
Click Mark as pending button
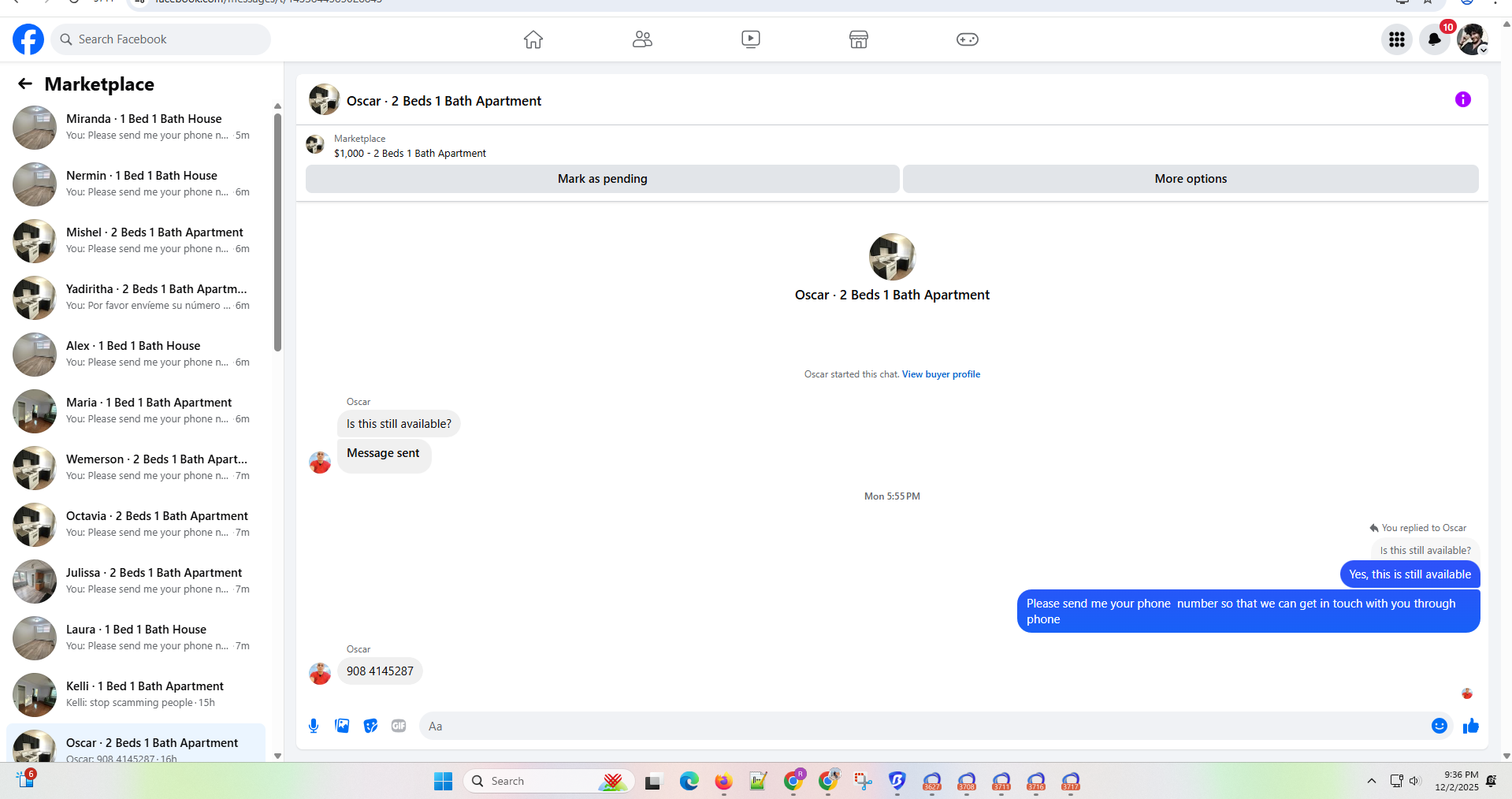point(603,179)
